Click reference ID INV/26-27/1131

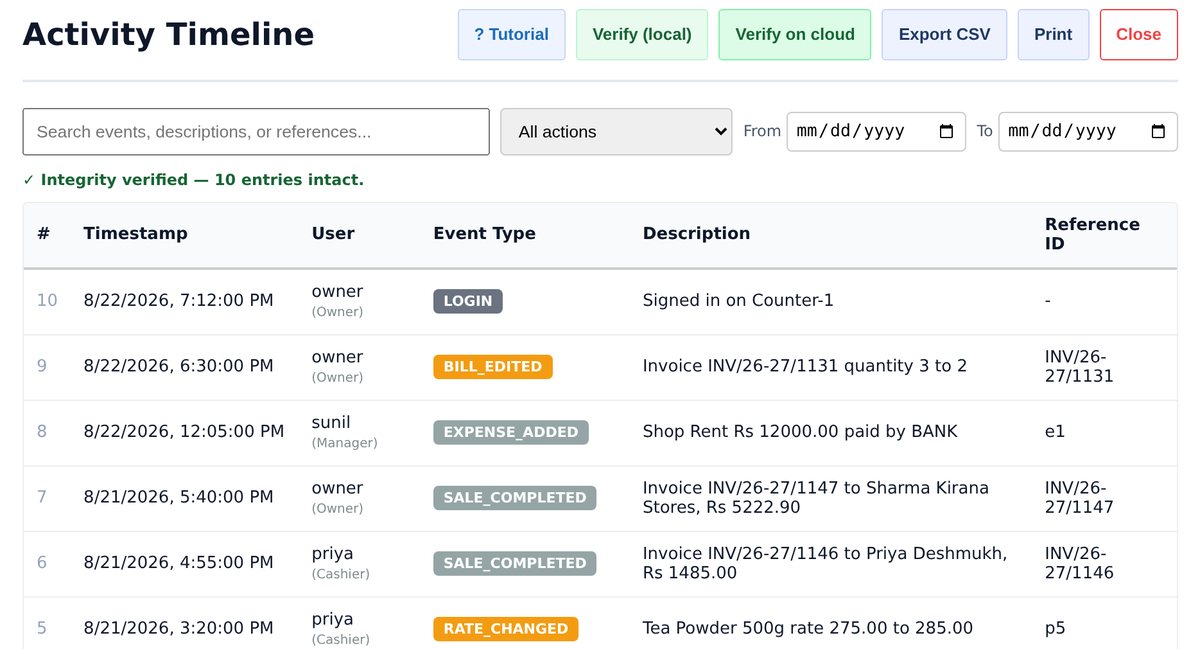pos(1079,366)
